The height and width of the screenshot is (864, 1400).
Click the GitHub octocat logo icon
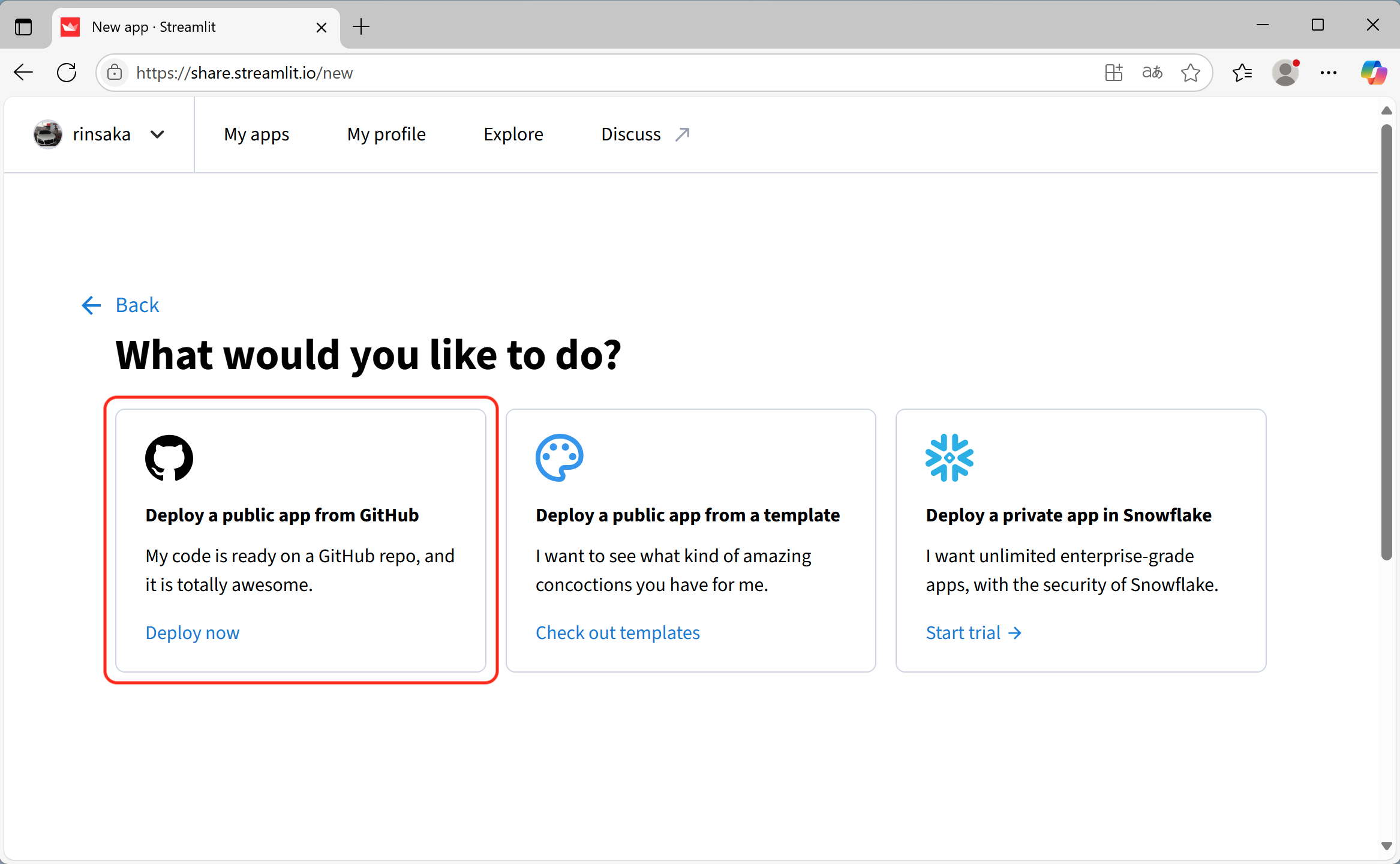click(169, 458)
